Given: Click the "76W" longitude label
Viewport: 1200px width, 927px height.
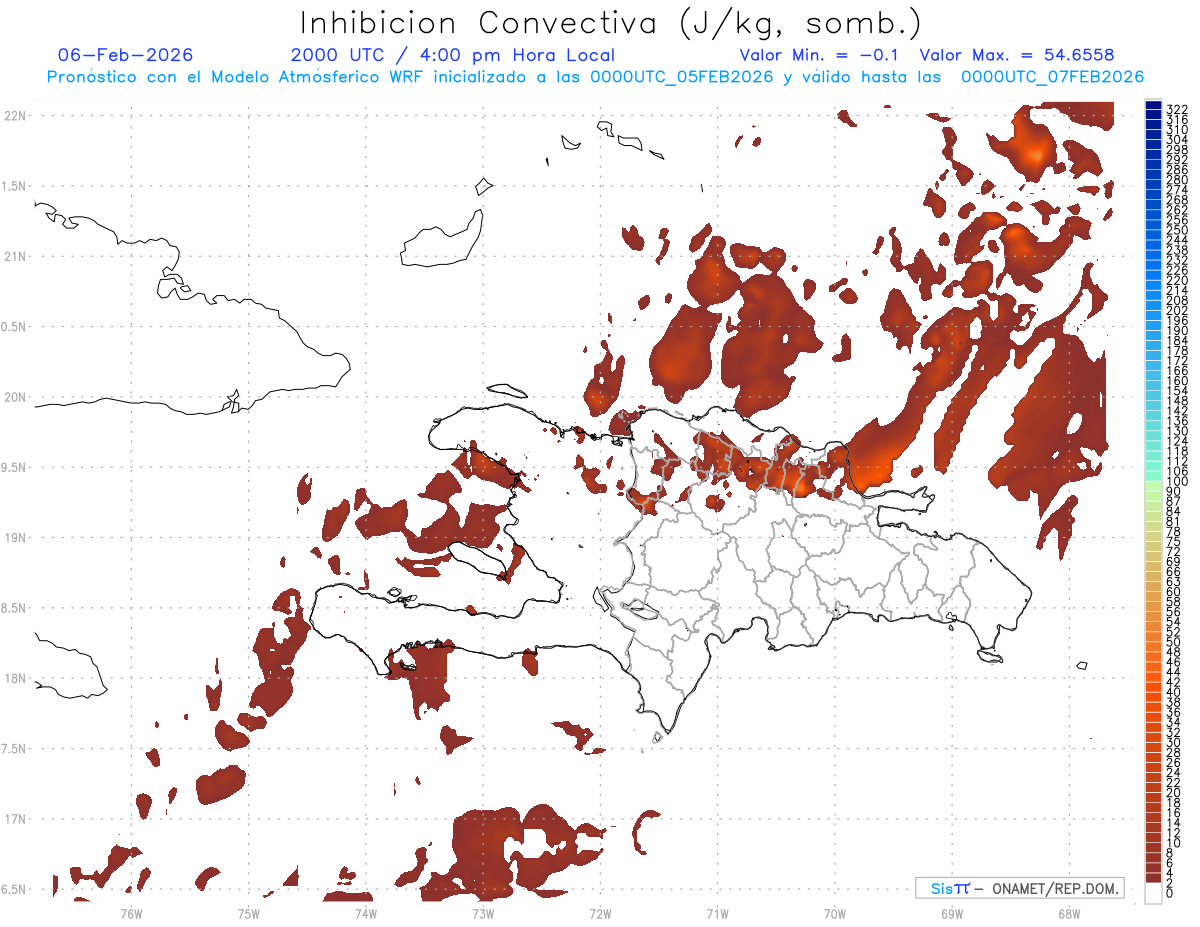Looking at the screenshot, I should coord(131,913).
